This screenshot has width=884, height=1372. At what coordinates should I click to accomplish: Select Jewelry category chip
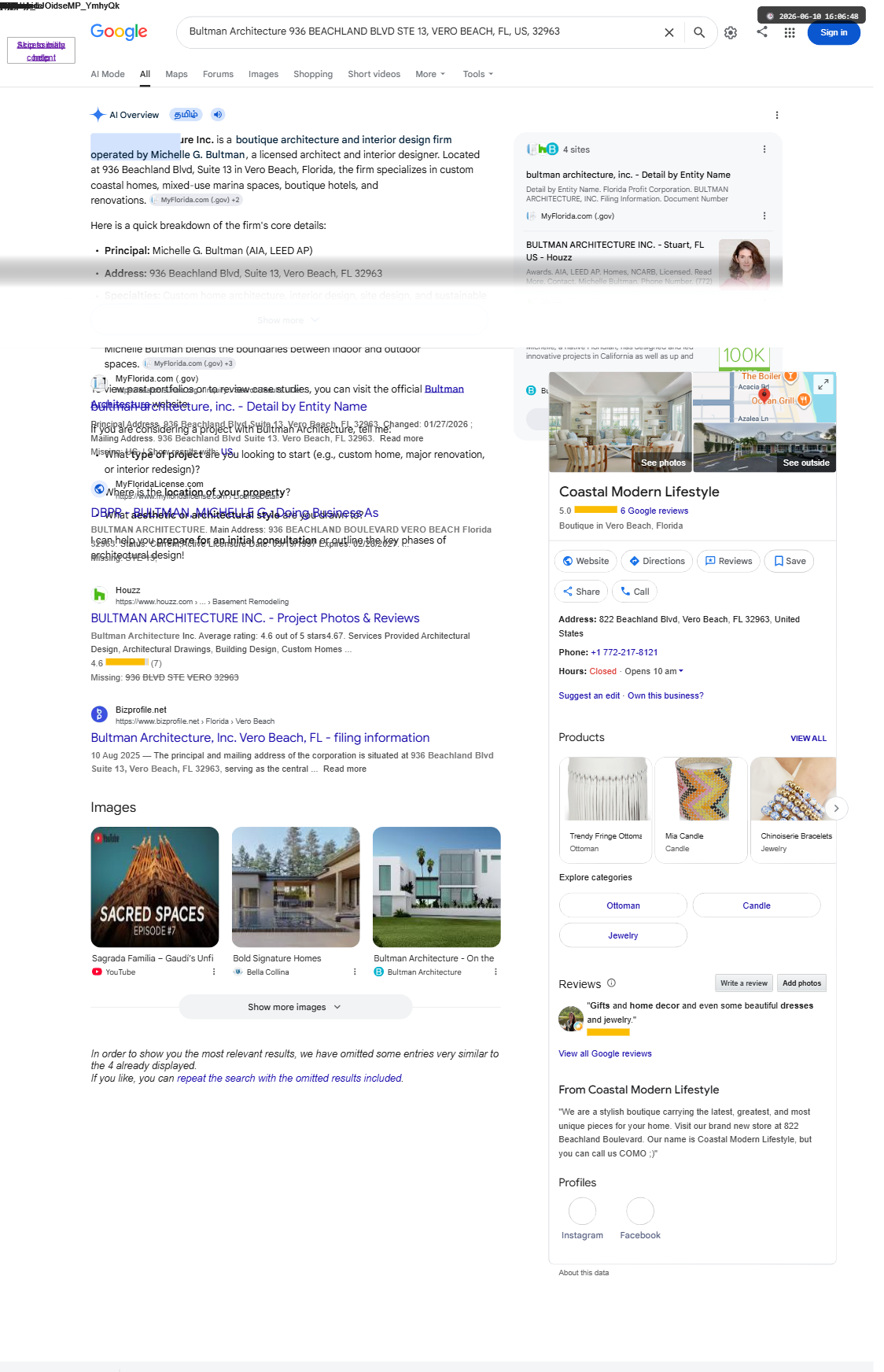click(623, 935)
